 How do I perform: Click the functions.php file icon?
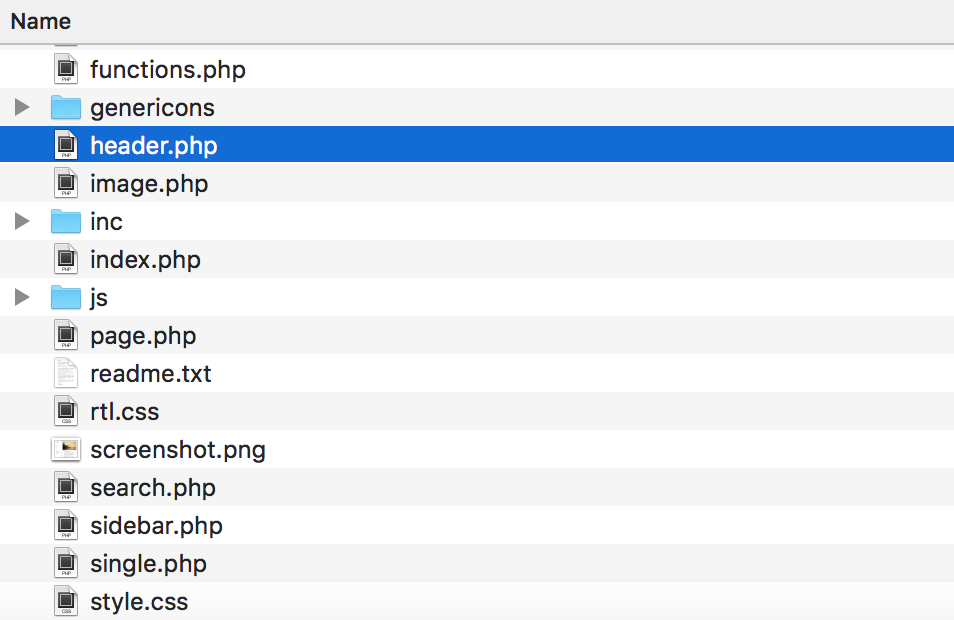pos(66,69)
